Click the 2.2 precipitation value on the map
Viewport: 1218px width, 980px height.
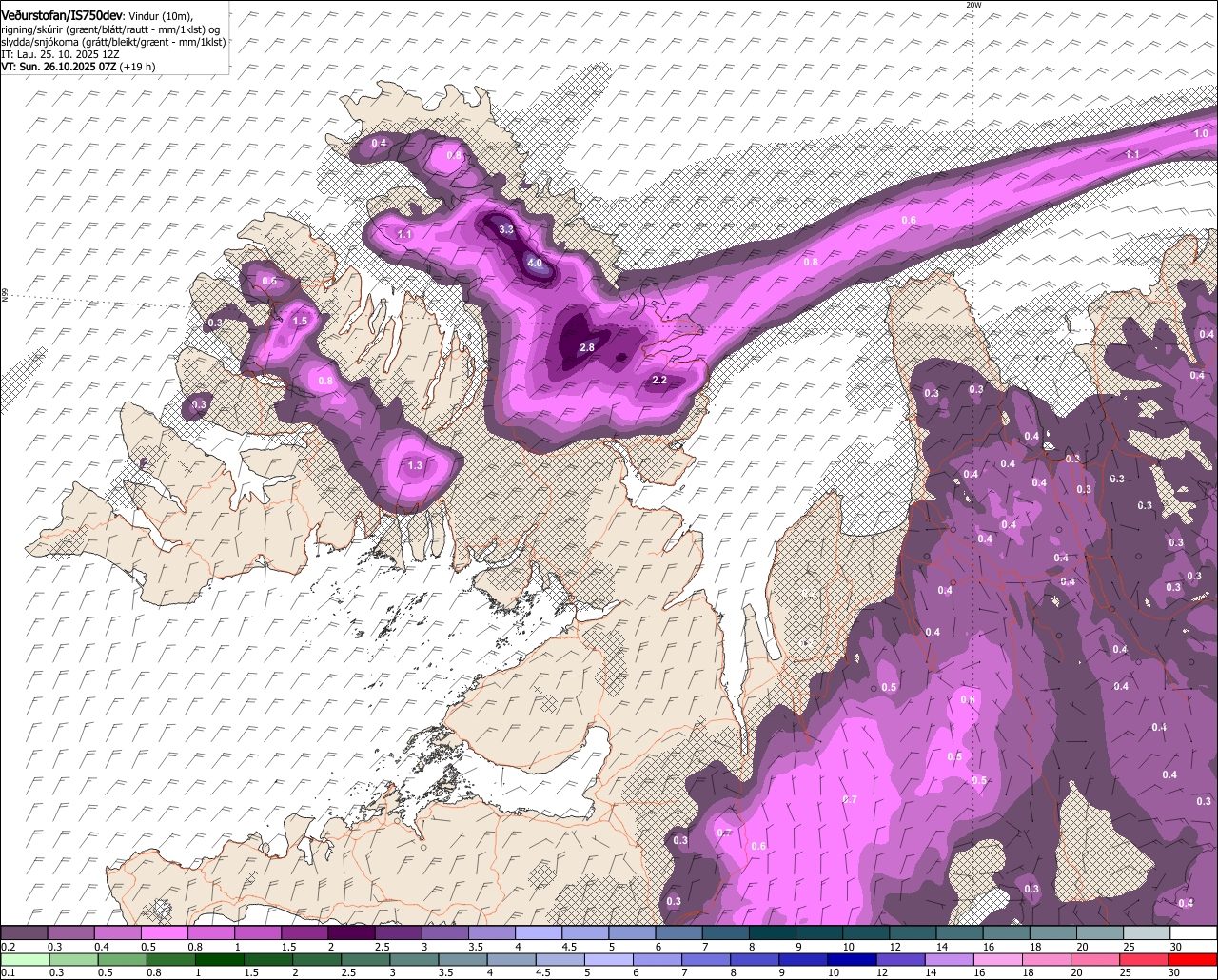tap(659, 381)
